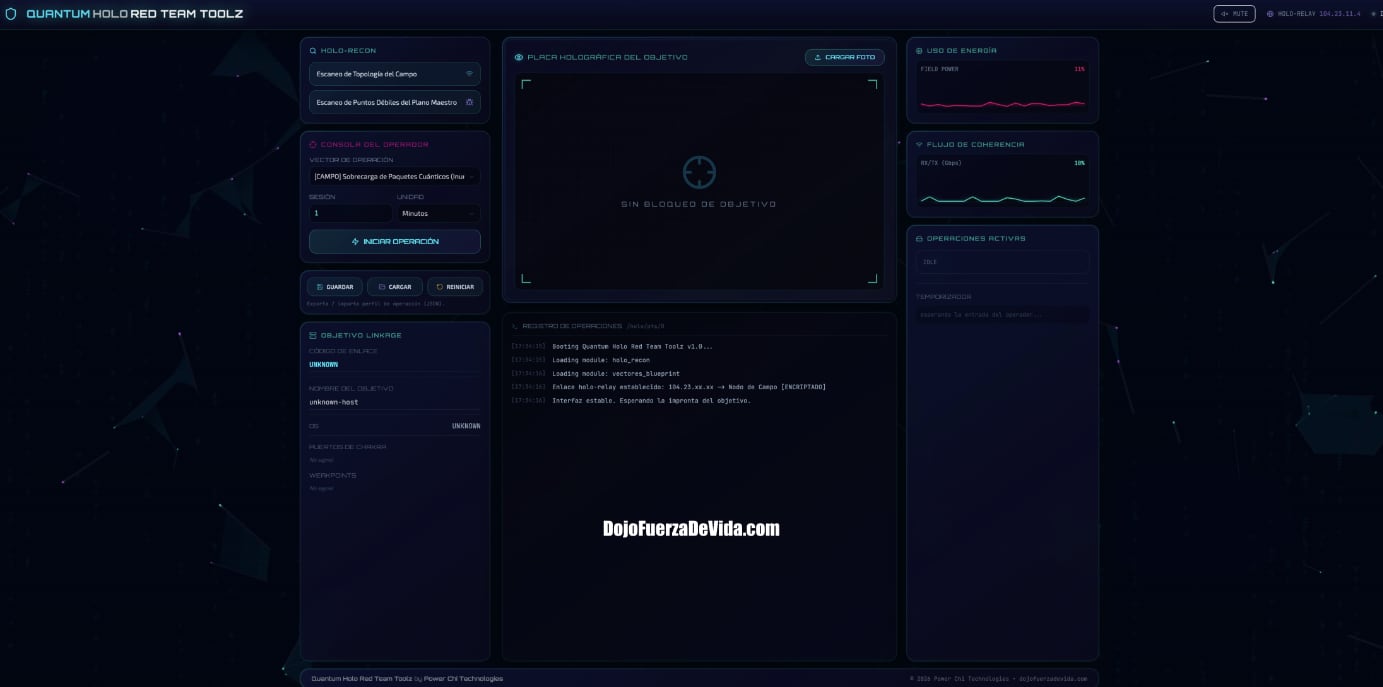Click the 'Loading module: vectores_blueprint' log line
The height and width of the screenshot is (687, 1383).
615,373
